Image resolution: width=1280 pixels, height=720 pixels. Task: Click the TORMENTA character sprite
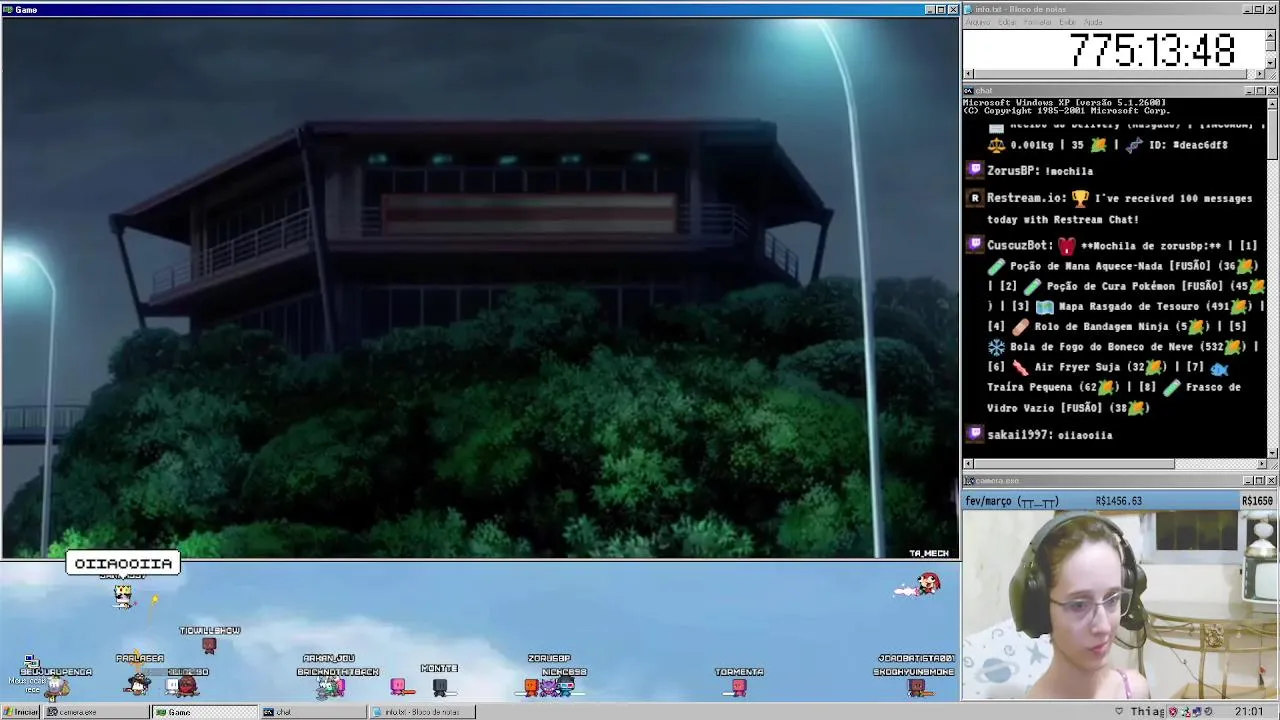coord(739,687)
